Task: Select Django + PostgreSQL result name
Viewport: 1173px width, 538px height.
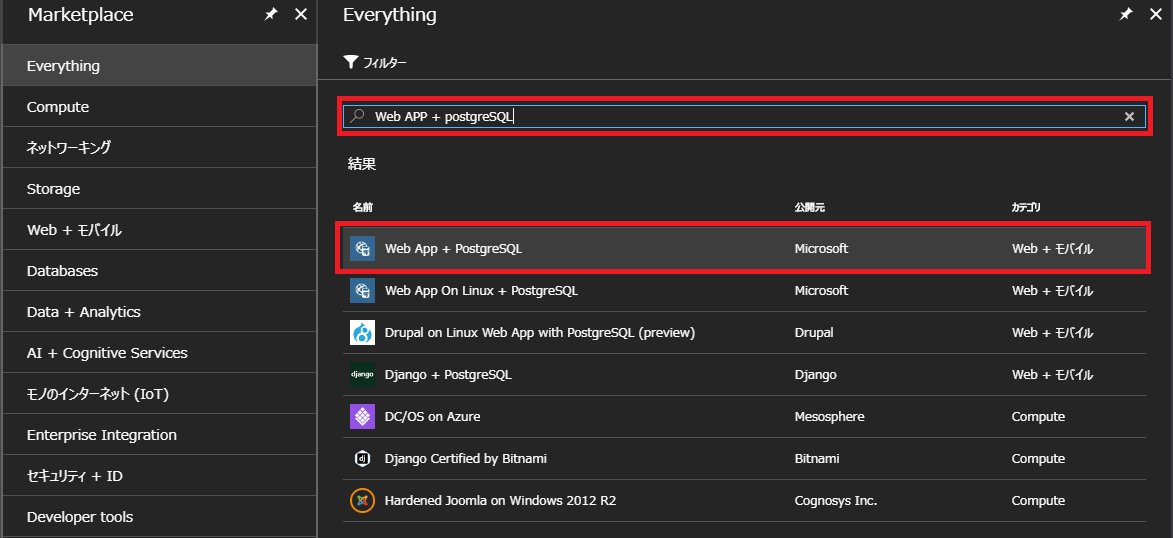Action: pyautogui.click(x=448, y=374)
